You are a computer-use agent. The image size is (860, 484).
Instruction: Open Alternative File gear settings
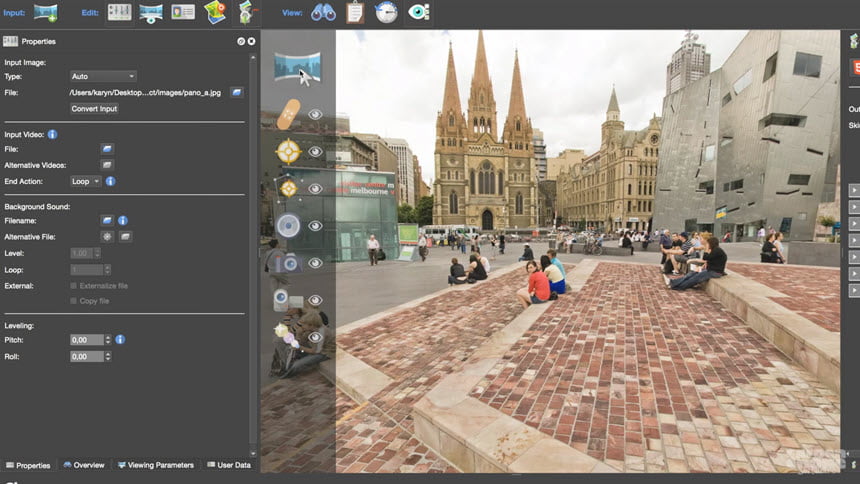click(x=107, y=237)
